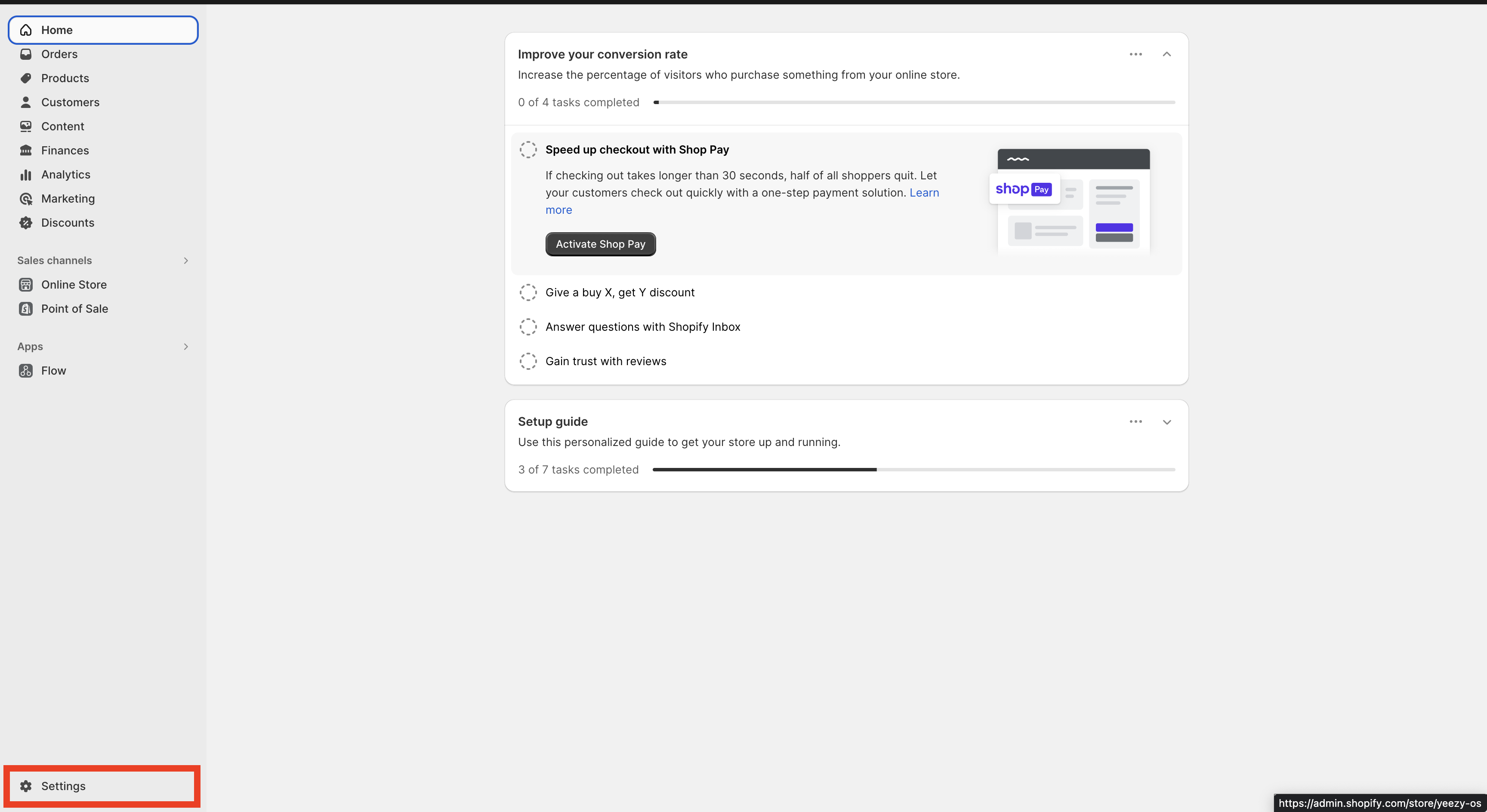The width and height of the screenshot is (1487, 812).
Task: Click the Settings gear icon
Action: pyautogui.click(x=25, y=786)
